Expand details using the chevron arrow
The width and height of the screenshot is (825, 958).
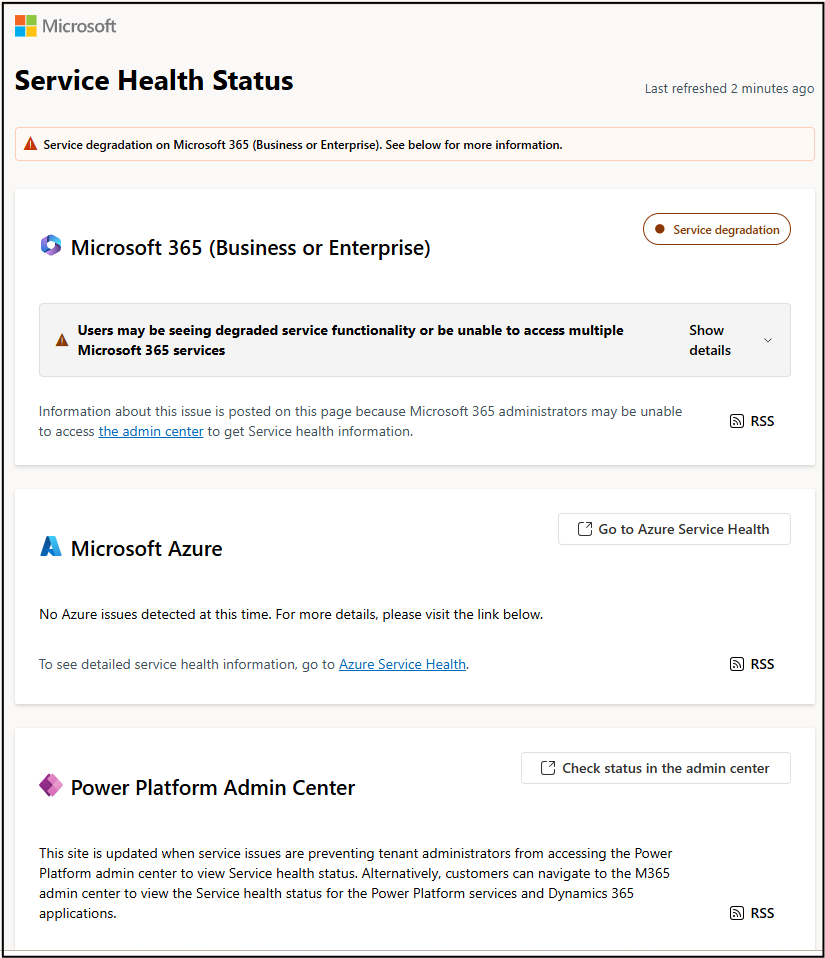[768, 340]
